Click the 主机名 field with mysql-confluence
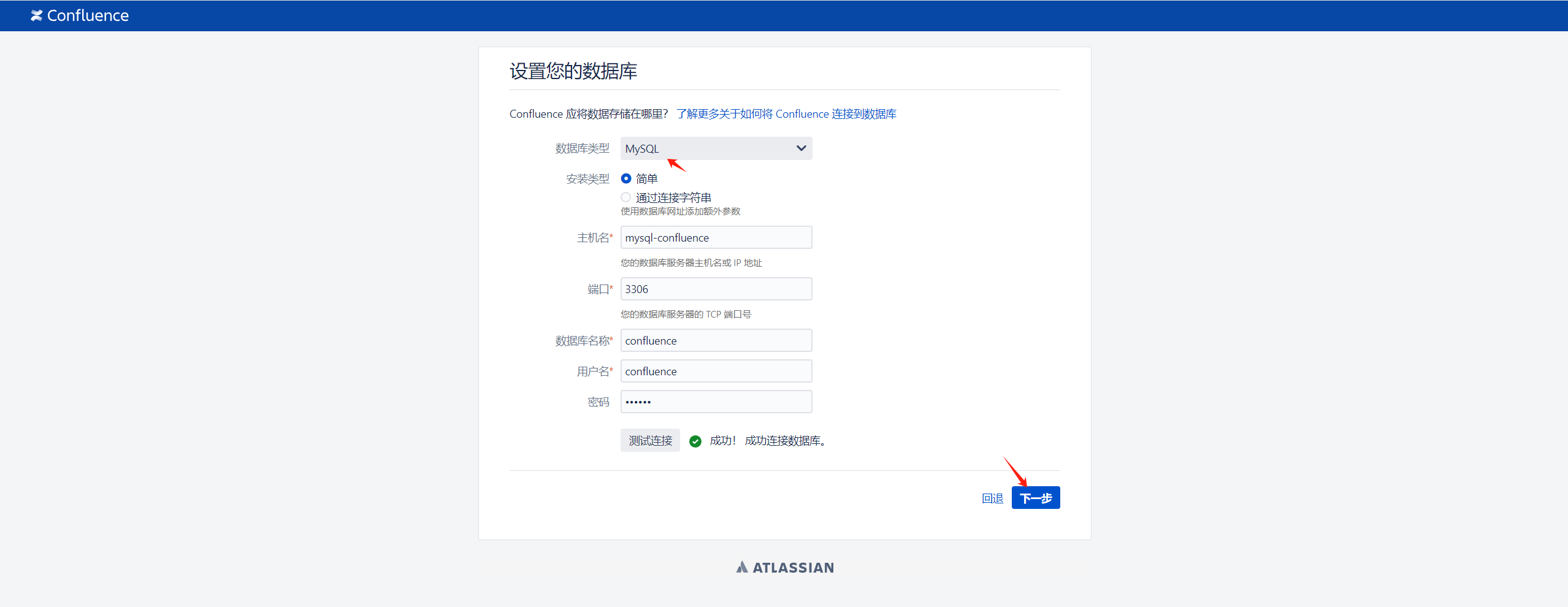Image resolution: width=1568 pixels, height=607 pixels. (716, 237)
